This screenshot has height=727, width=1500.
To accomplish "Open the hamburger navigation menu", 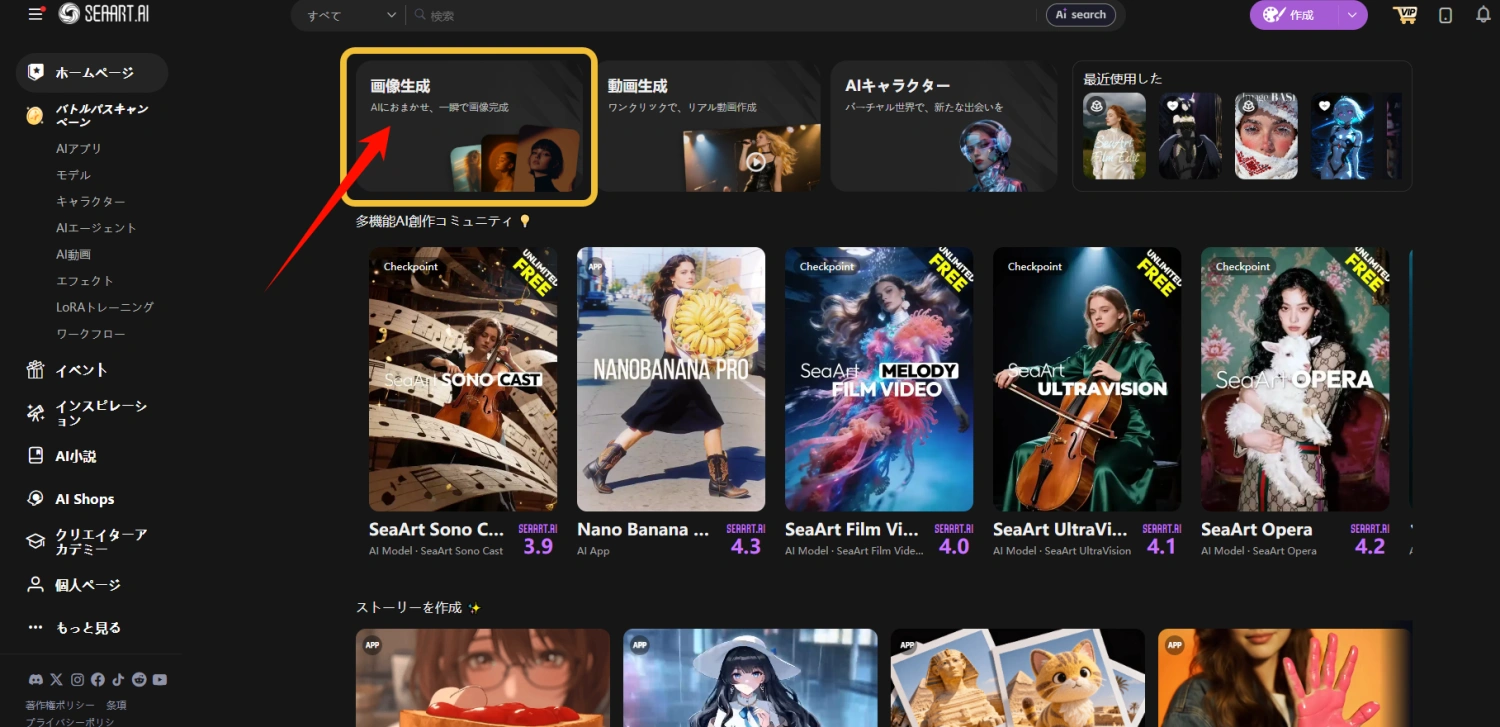I will point(36,14).
